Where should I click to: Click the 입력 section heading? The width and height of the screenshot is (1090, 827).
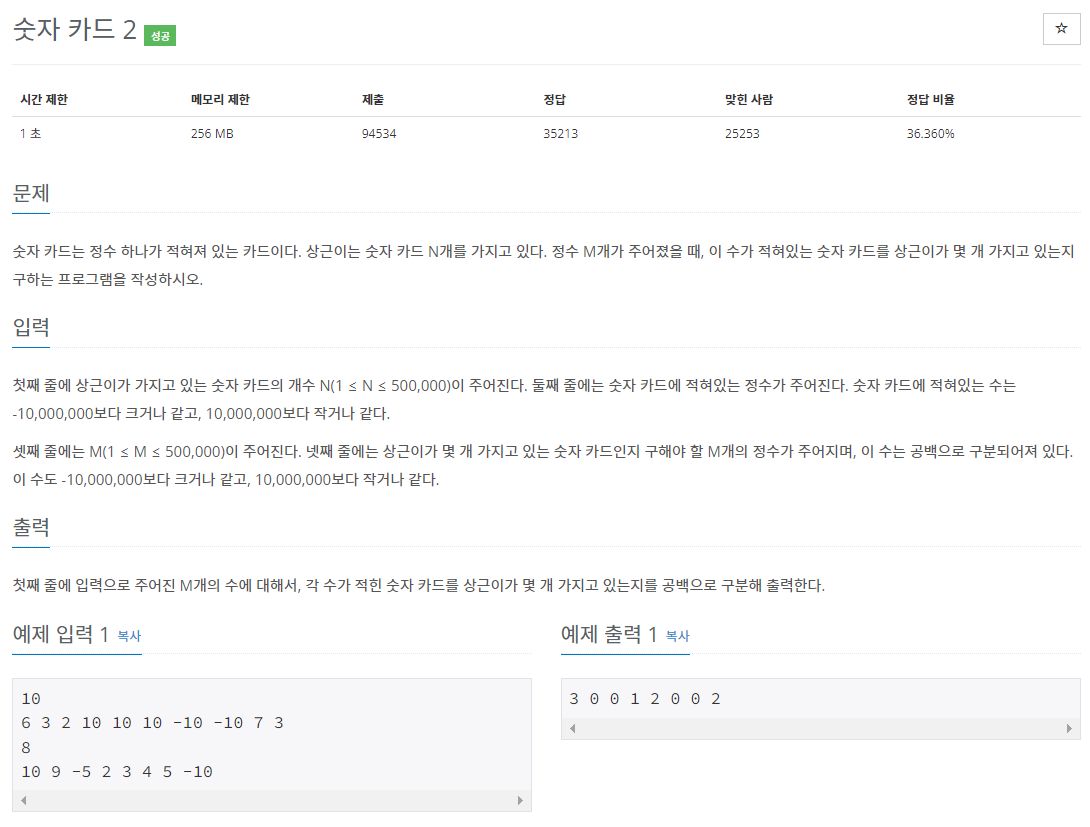[31, 327]
